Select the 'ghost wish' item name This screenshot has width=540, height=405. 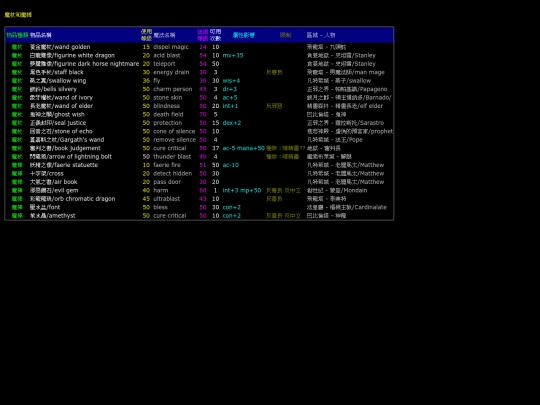[57, 114]
